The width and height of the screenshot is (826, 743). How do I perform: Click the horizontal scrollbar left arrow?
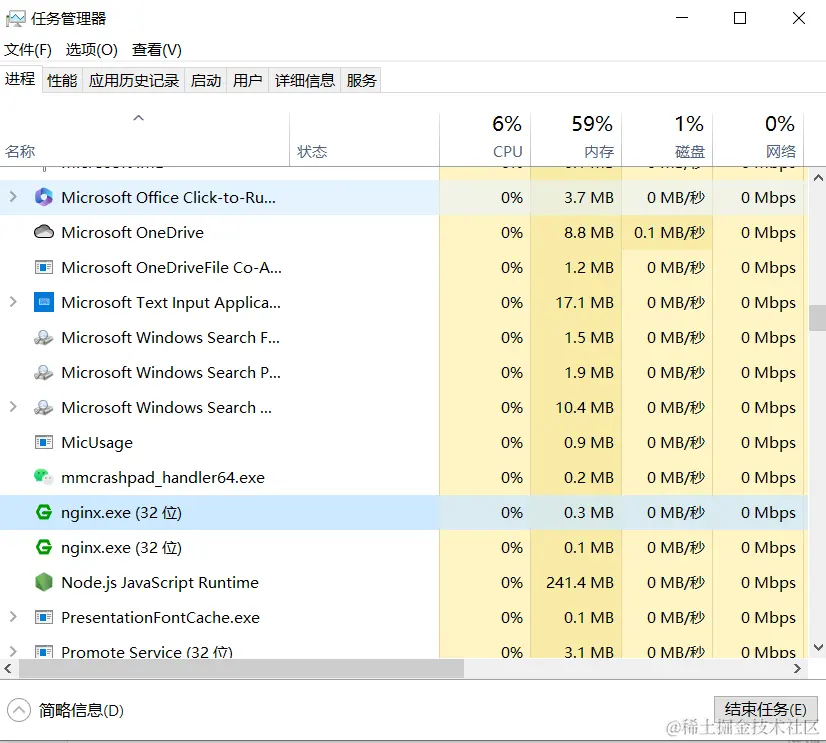click(x=8, y=669)
